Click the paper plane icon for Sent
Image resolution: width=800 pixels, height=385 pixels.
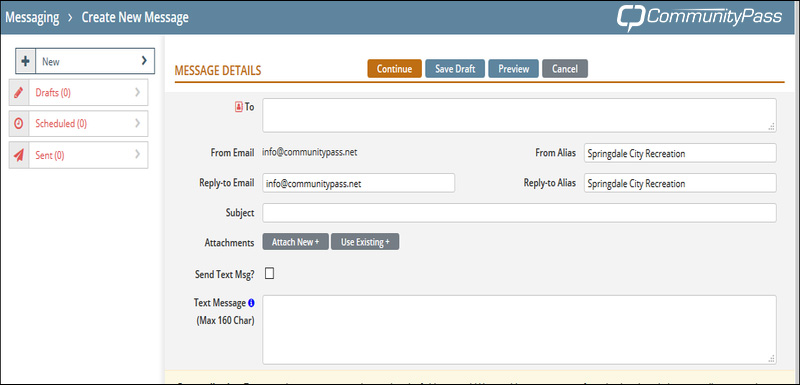pos(19,155)
